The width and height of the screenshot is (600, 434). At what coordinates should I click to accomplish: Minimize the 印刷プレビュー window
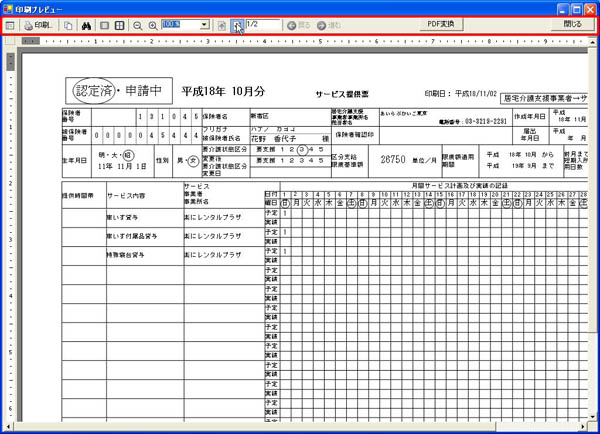(x=563, y=8)
